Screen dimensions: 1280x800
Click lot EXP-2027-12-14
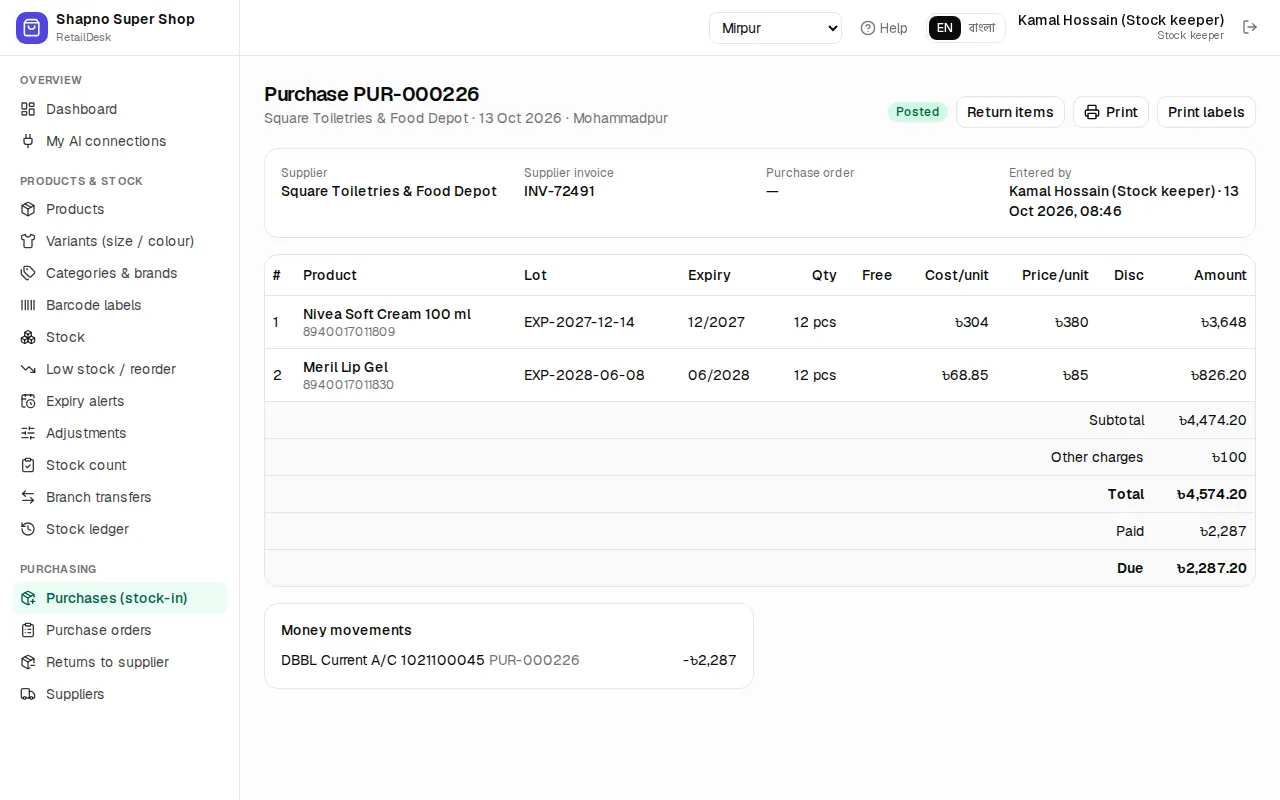[579, 322]
